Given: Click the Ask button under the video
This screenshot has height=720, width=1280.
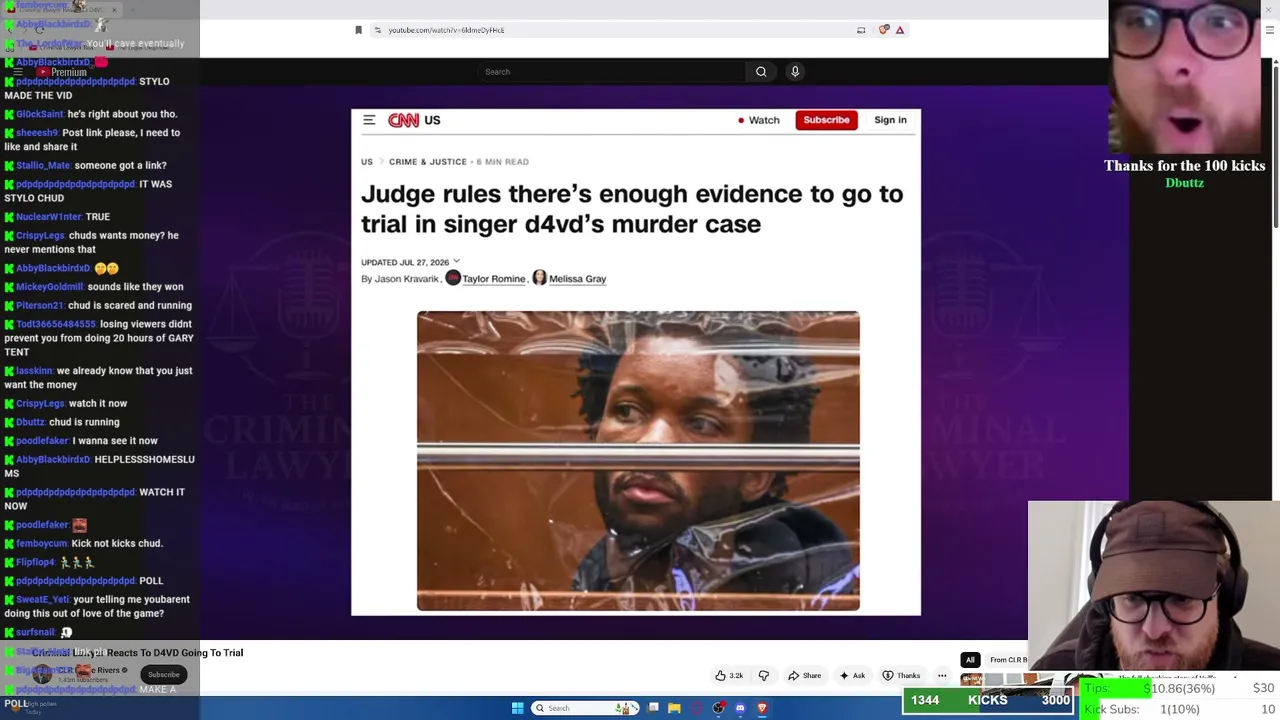Looking at the screenshot, I should (853, 676).
